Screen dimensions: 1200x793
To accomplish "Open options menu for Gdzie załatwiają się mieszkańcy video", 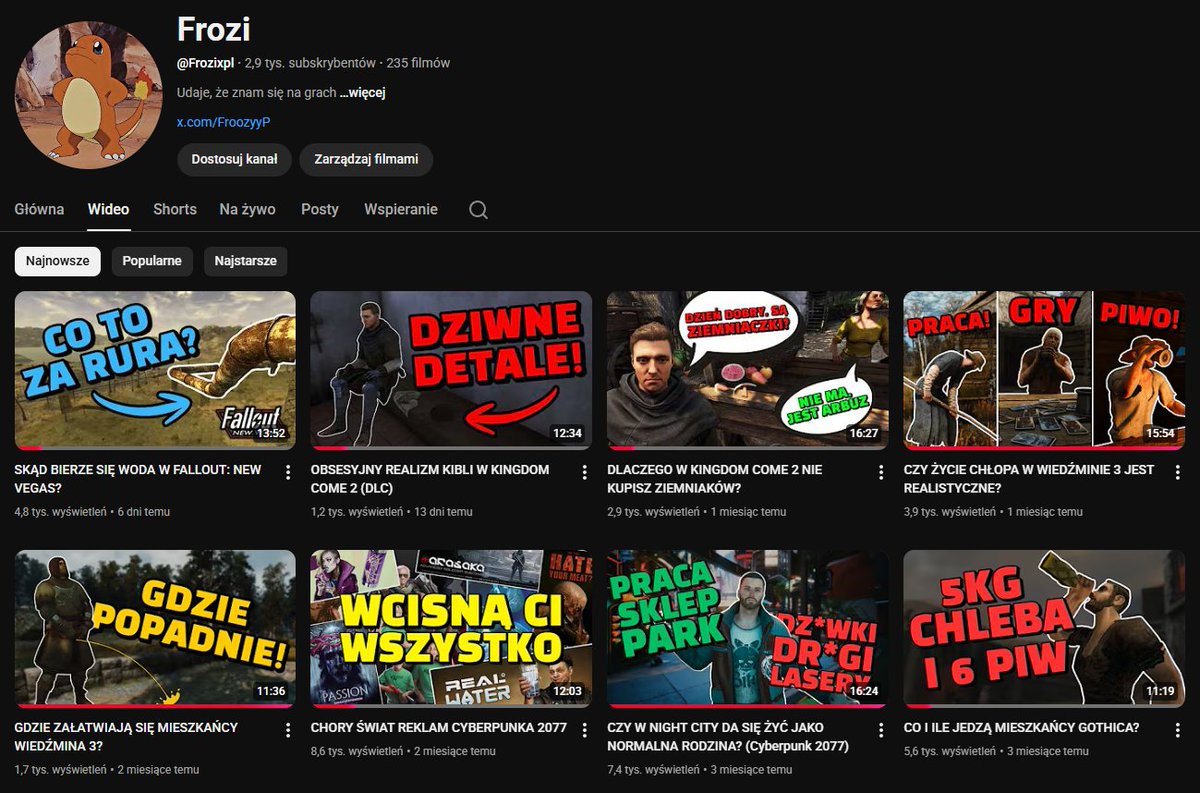I will 288,730.
